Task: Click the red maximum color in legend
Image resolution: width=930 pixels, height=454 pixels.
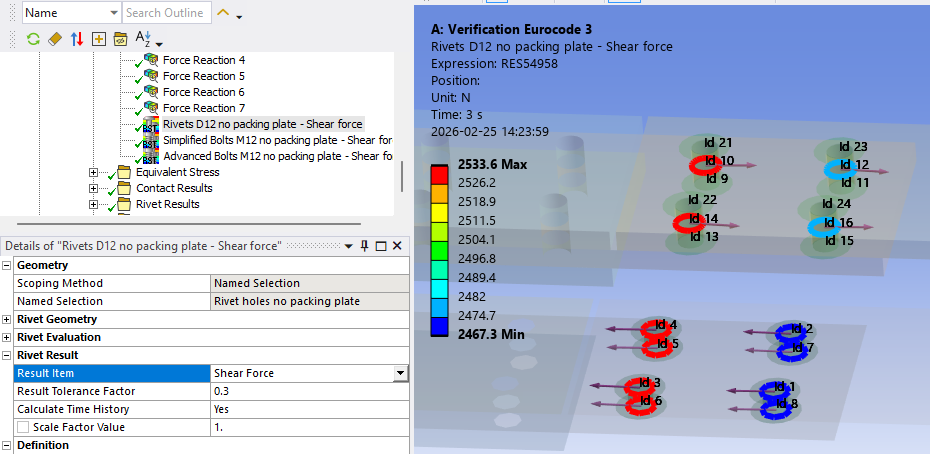Action: coord(439,172)
